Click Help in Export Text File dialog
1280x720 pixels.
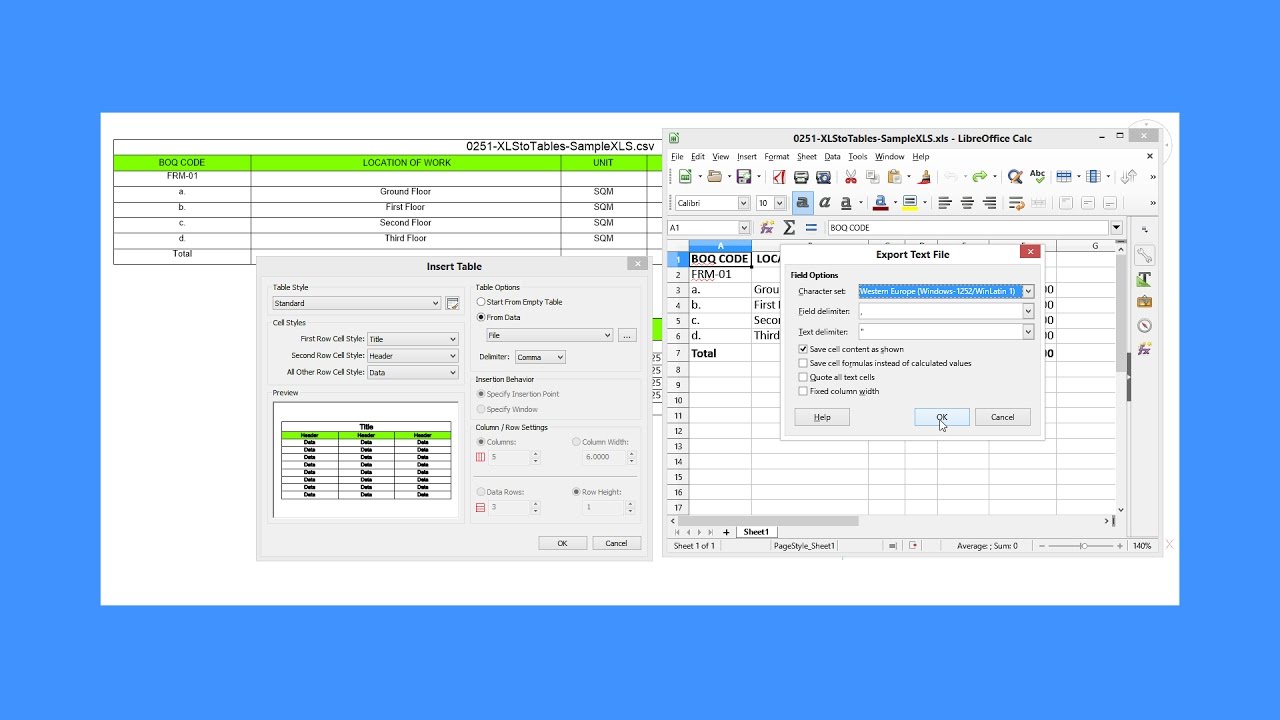(x=822, y=417)
